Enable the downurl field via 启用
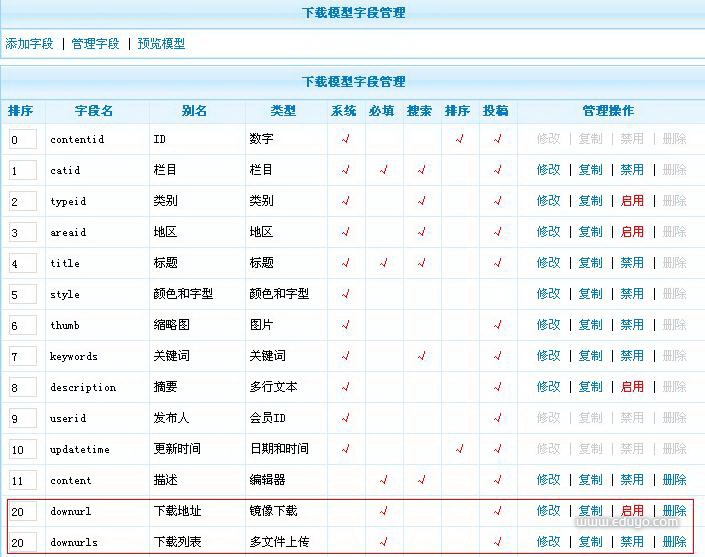The height and width of the screenshot is (557, 705). coord(632,511)
